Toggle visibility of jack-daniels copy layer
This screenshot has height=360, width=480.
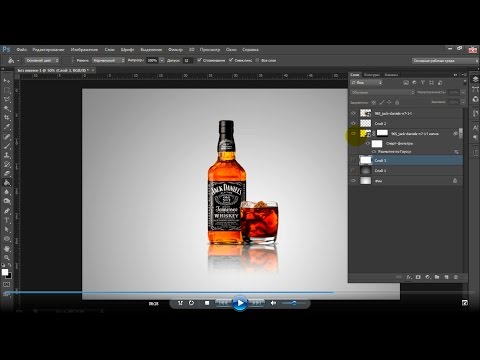coord(353,133)
